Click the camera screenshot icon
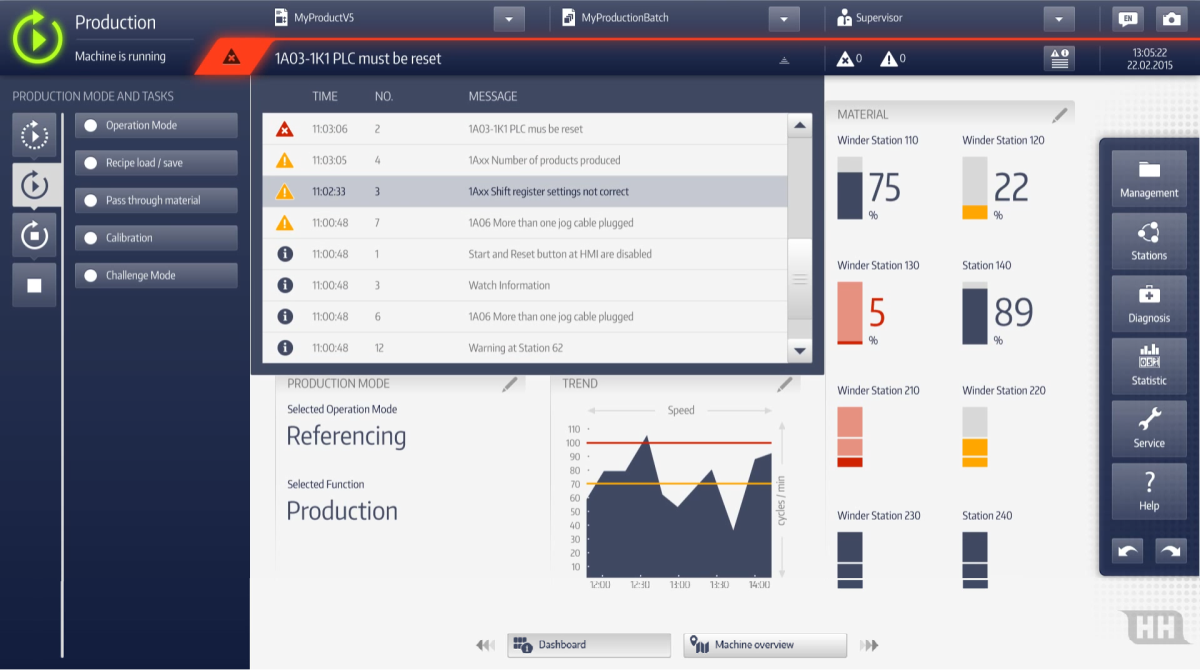Image resolution: width=1200 pixels, height=670 pixels. [1168, 19]
